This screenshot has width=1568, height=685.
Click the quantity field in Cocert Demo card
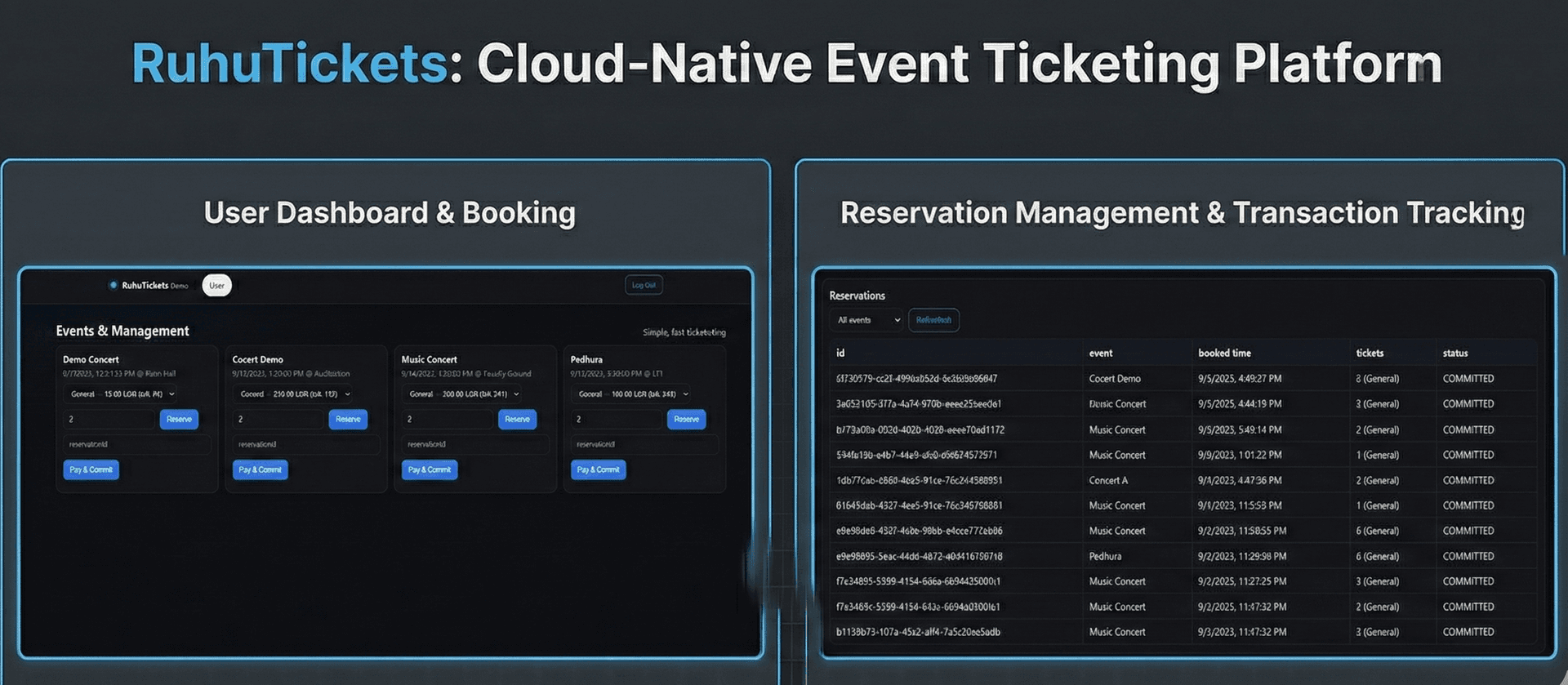pyautogui.click(x=278, y=419)
